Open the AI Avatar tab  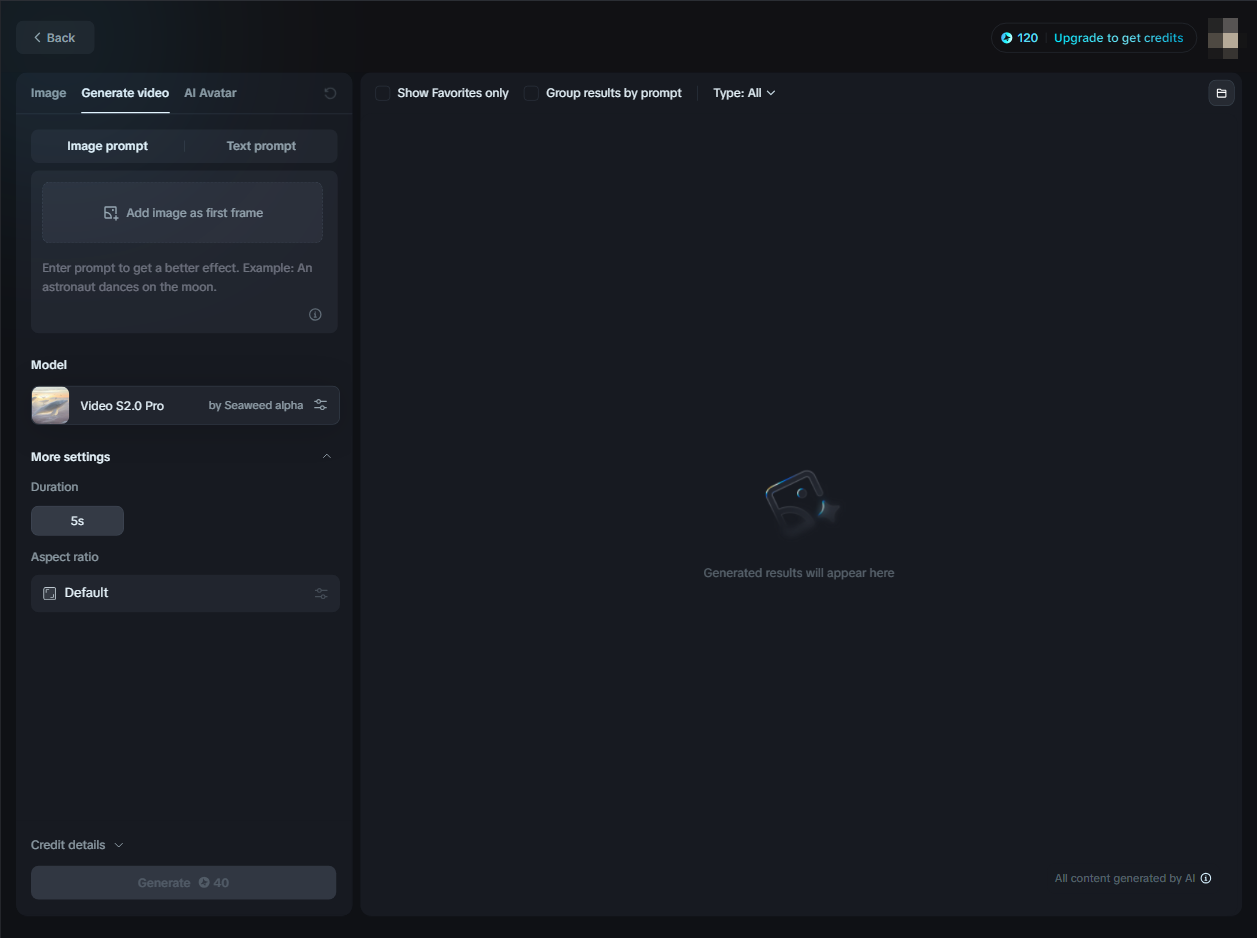[x=210, y=93]
